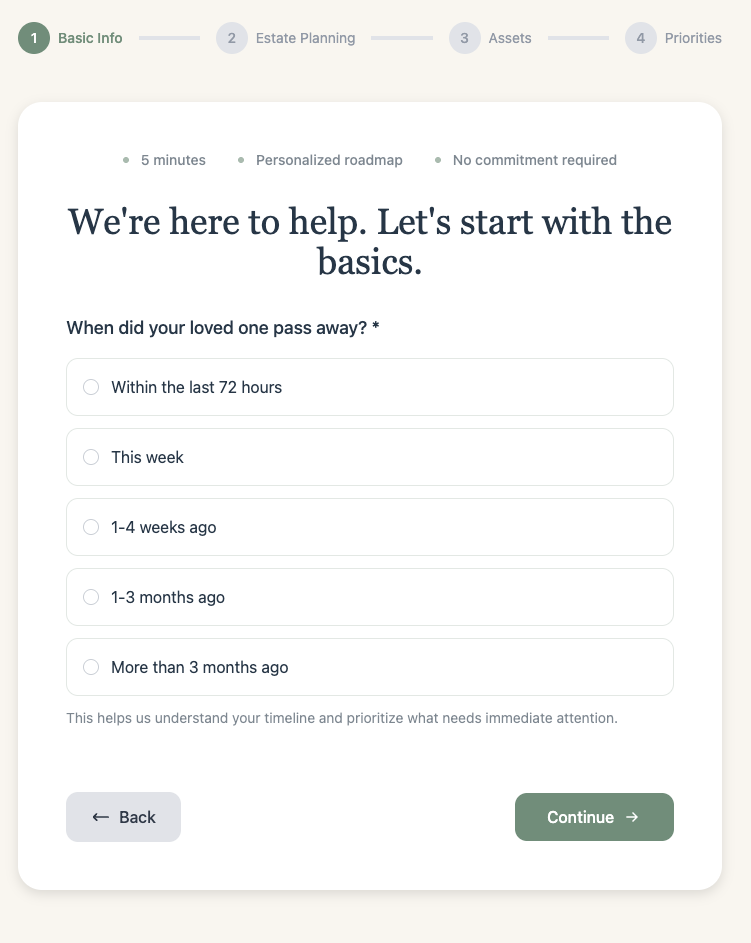
Task: Go back using the Back button
Action: 123,817
